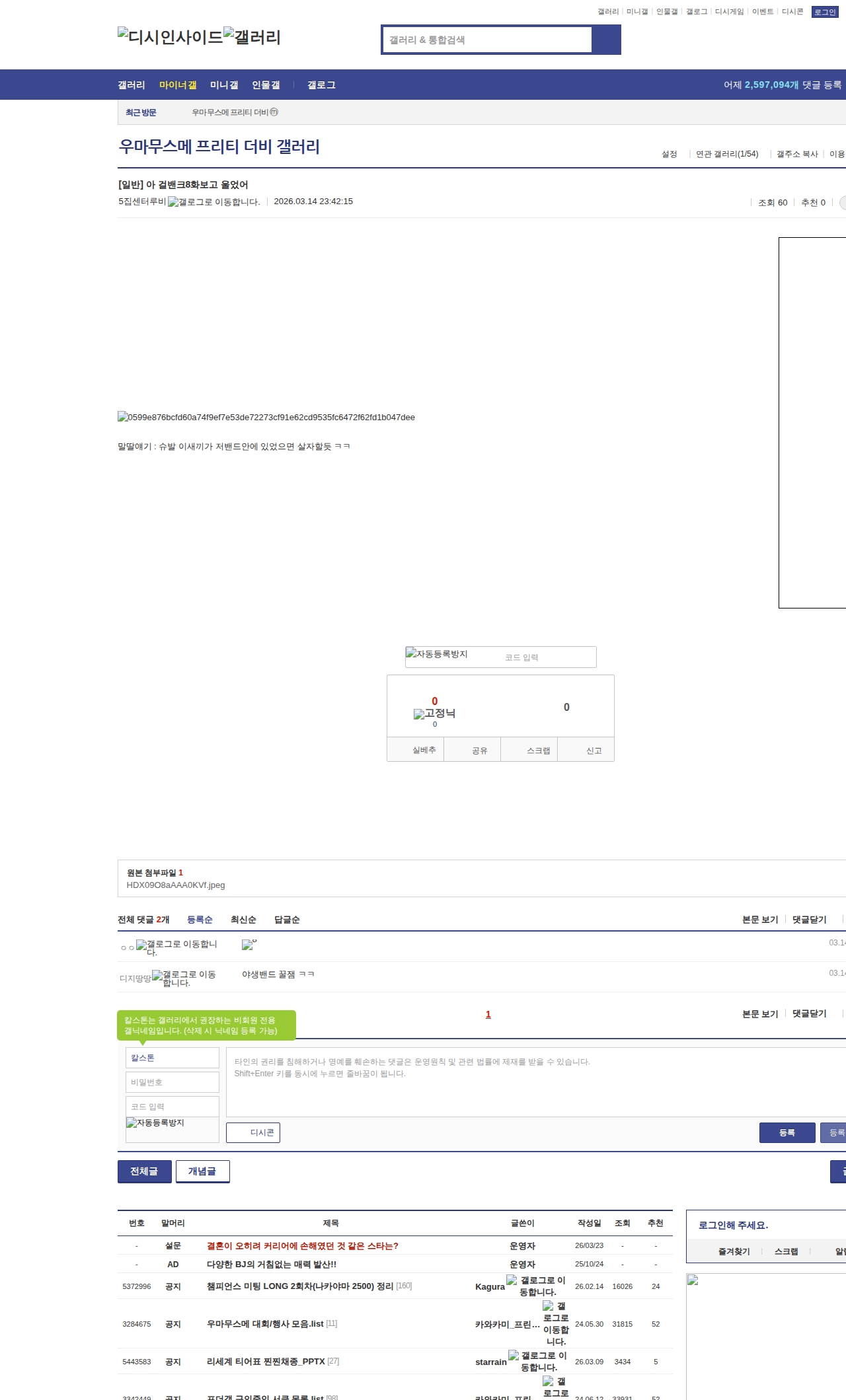Open the 설정 menu of gallery

pyautogui.click(x=669, y=154)
